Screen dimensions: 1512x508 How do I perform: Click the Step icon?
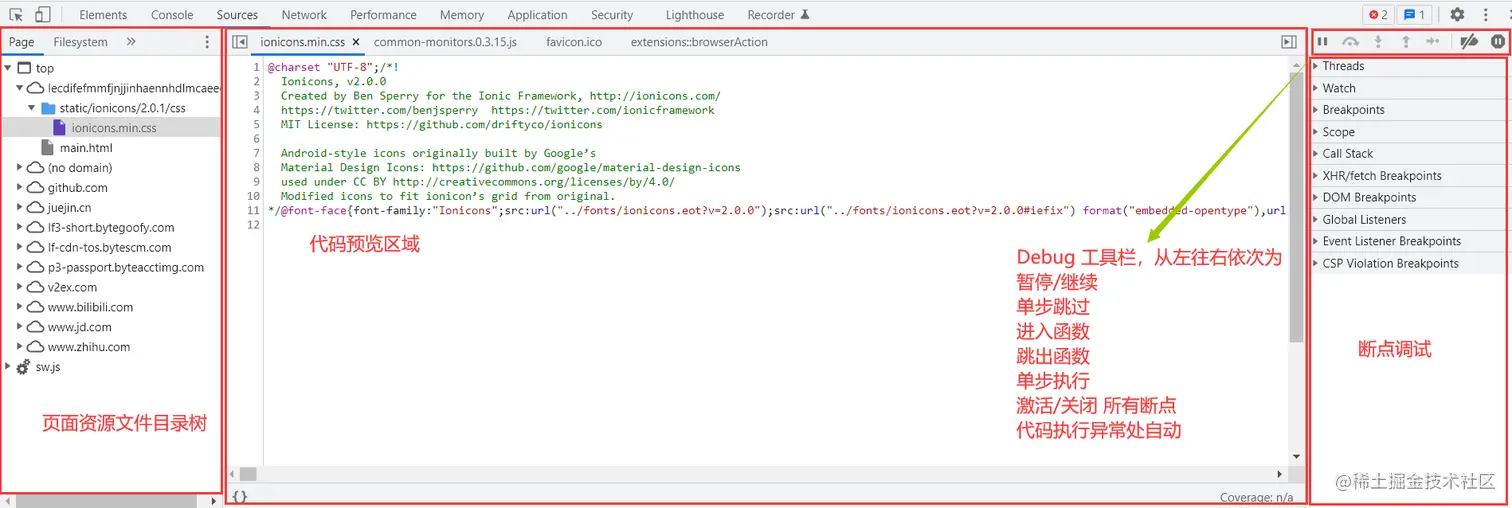tap(1432, 42)
